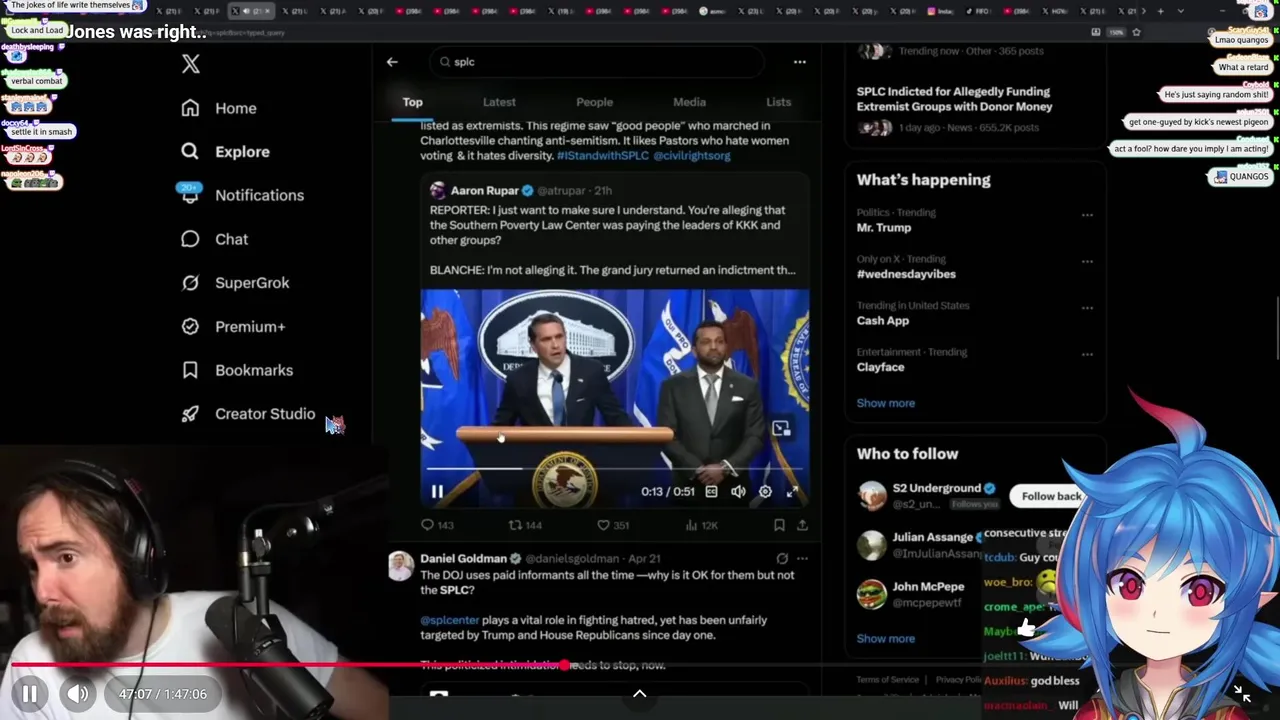This screenshot has height=720, width=1280.
Task: Seek on the red stream progress bar
Action: coord(640,665)
